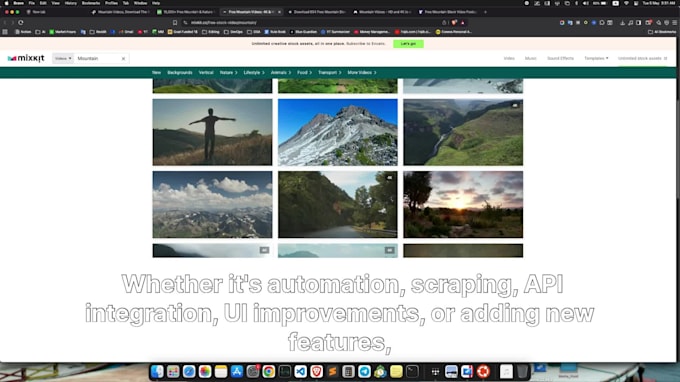
Task: Go to the Sound Effects section
Action: tap(560, 58)
